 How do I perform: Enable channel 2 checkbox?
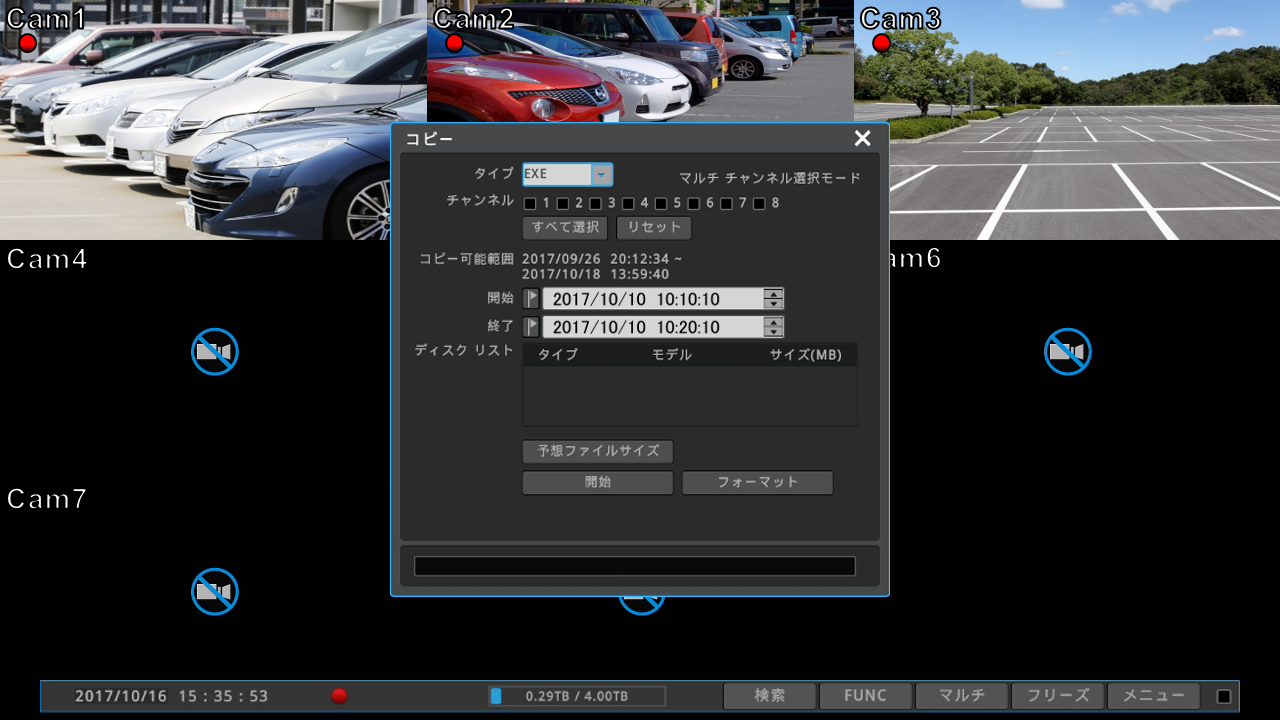562,204
